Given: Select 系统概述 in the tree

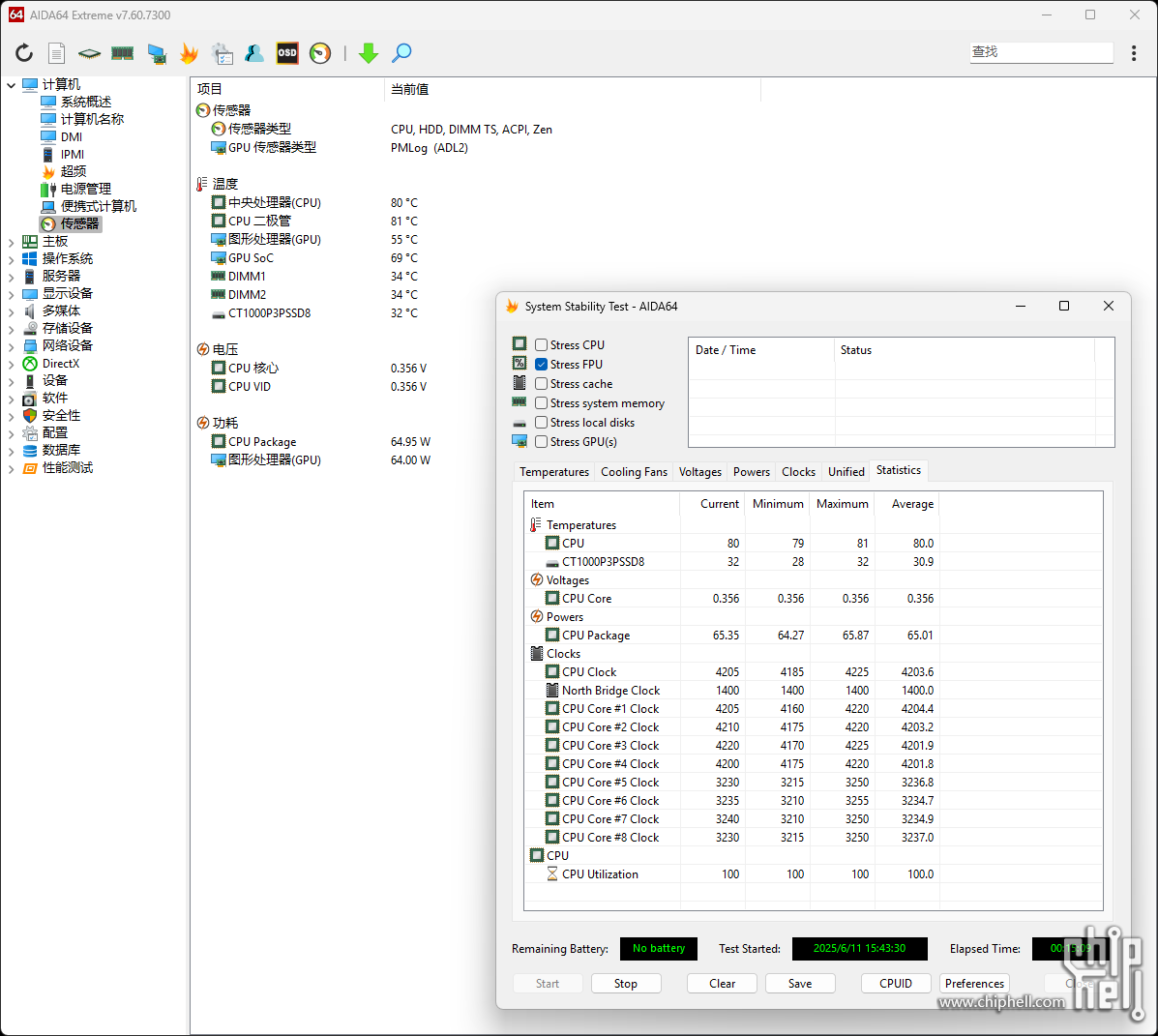Looking at the screenshot, I should [x=86, y=102].
